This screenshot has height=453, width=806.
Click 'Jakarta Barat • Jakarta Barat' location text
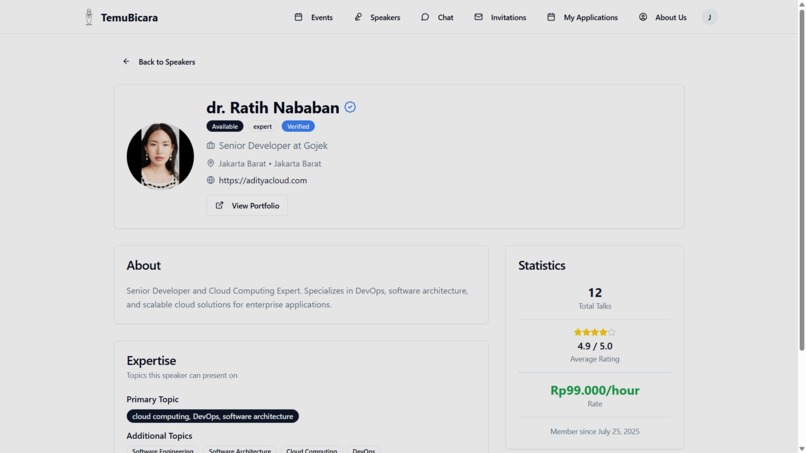click(270, 164)
